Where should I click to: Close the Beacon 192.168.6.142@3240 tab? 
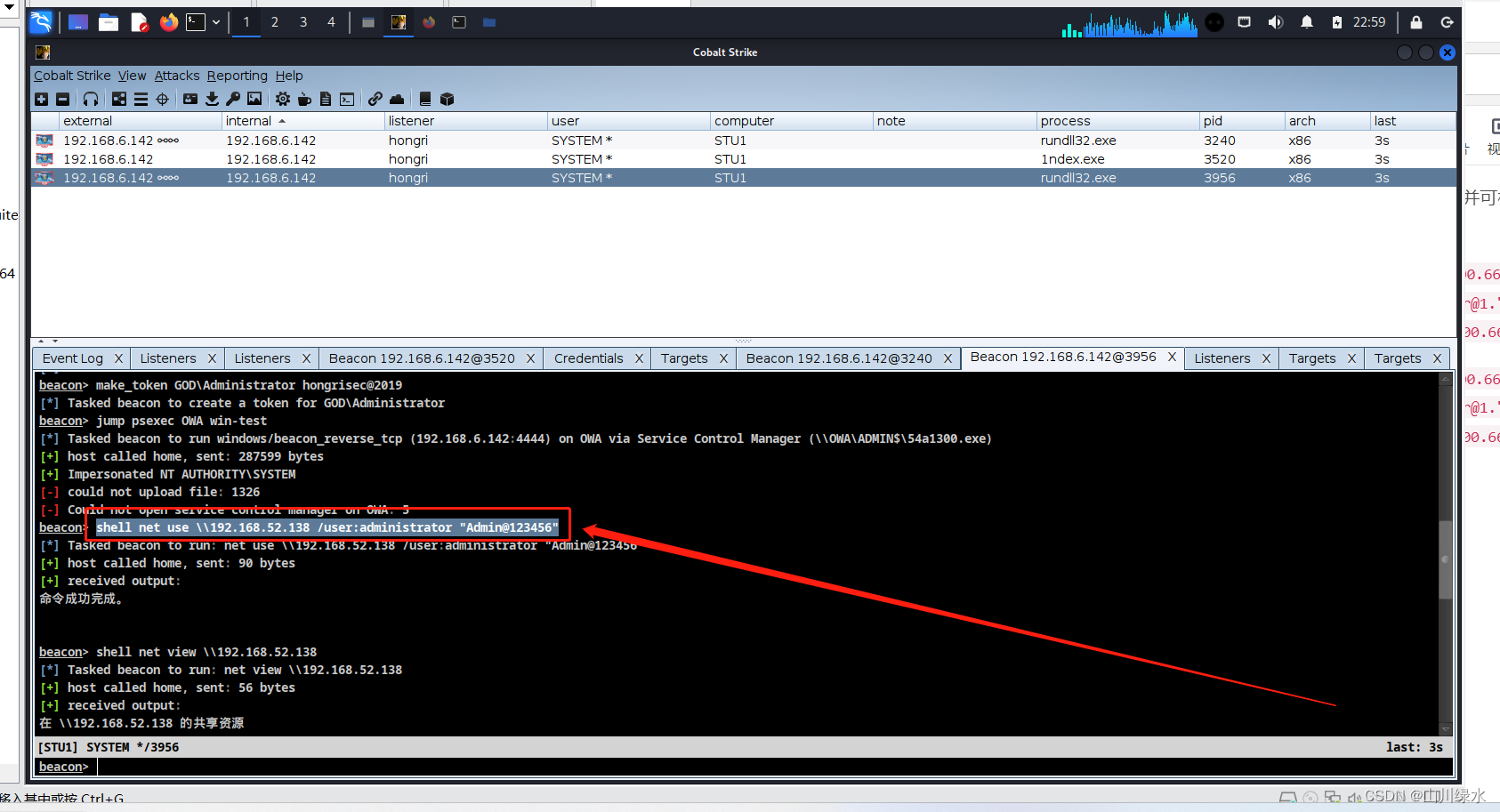pyautogui.click(x=948, y=358)
